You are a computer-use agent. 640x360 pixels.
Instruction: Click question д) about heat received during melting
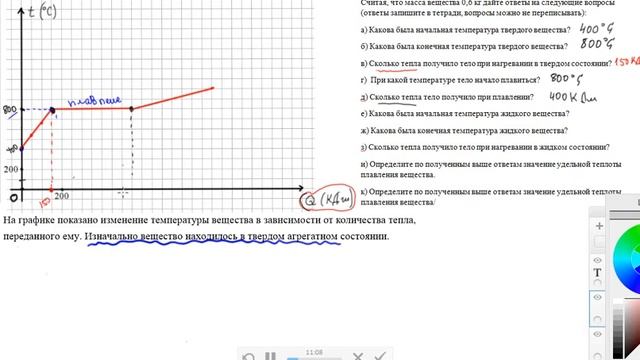pyautogui.click(x=447, y=97)
